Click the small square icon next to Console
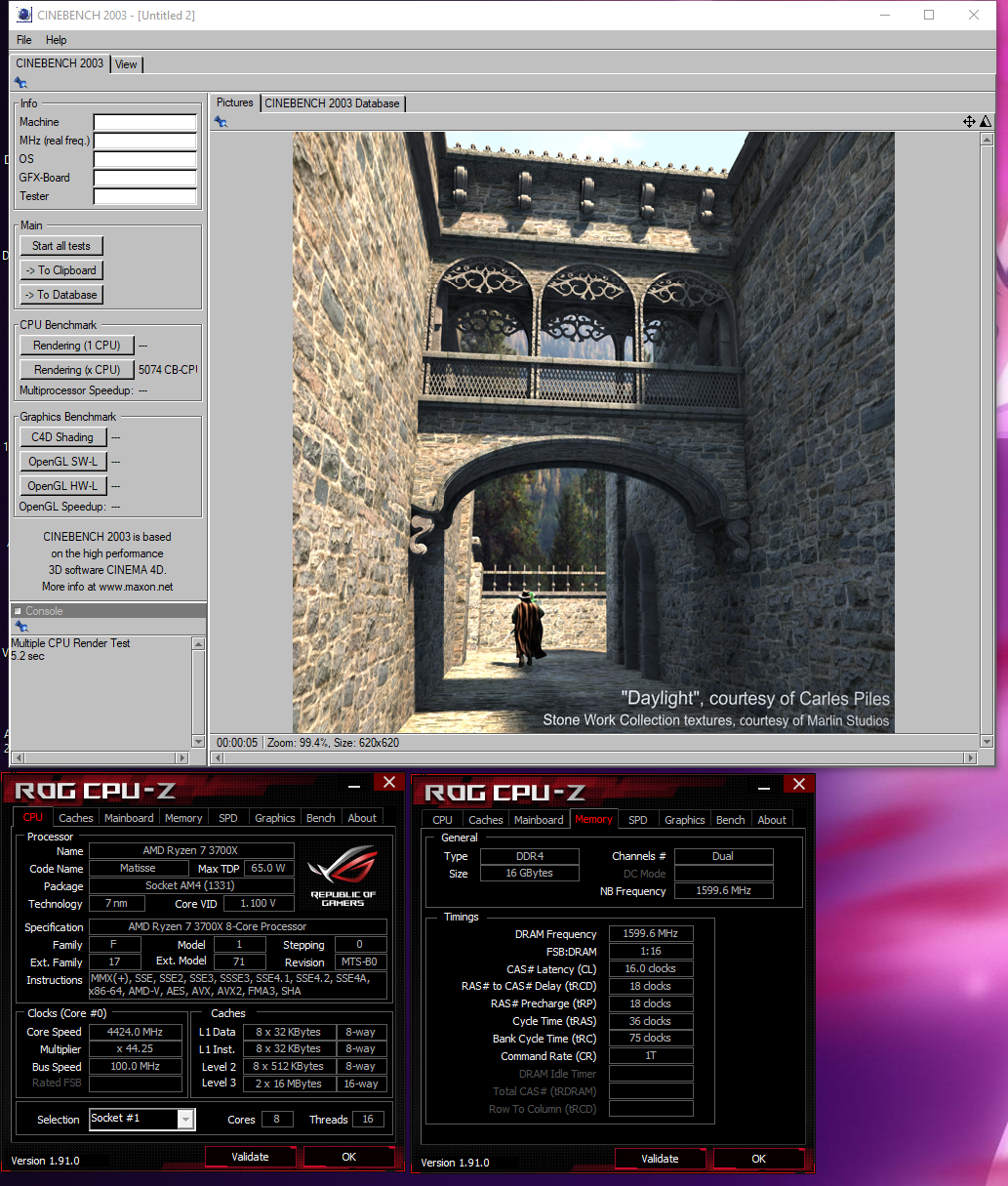This screenshot has height=1186, width=1008. click(18, 612)
